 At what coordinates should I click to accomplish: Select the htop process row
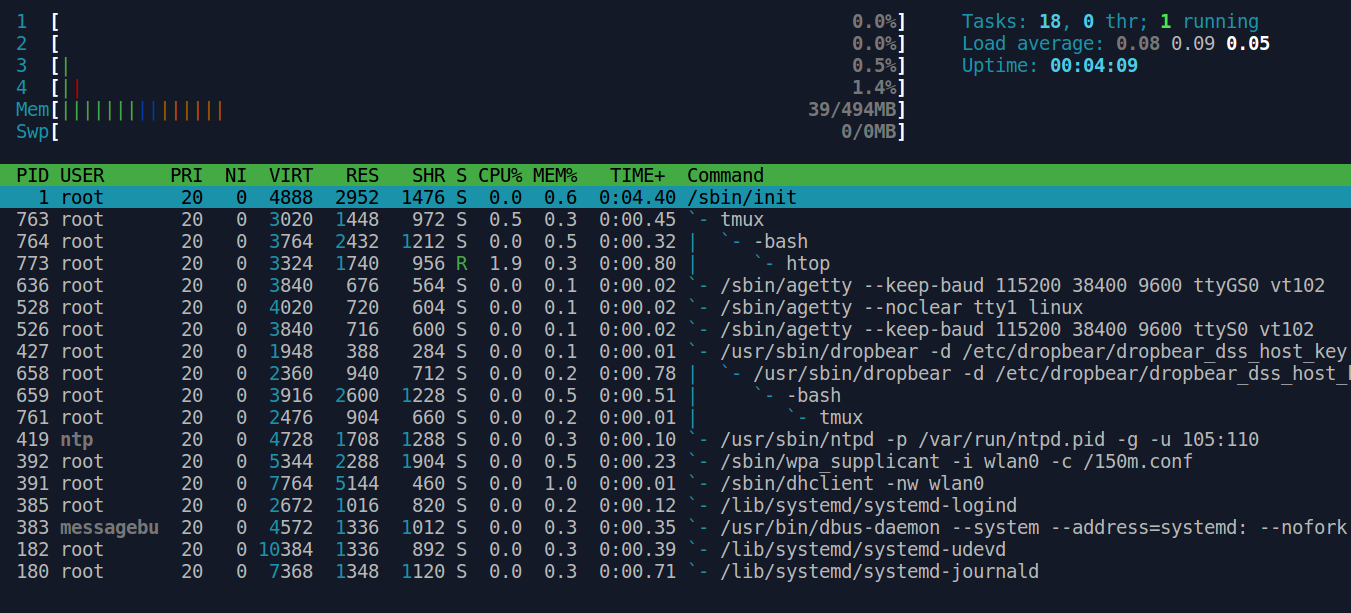click(675, 263)
